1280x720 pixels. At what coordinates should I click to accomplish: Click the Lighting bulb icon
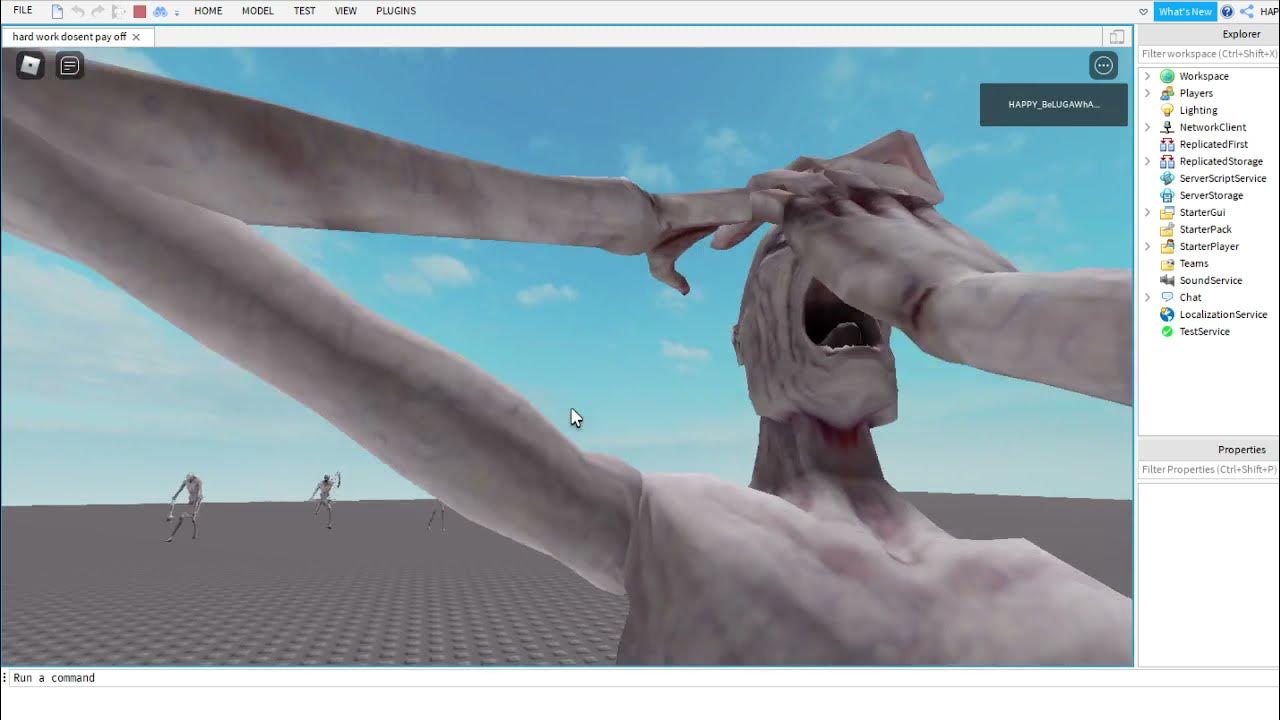[x=1167, y=110]
